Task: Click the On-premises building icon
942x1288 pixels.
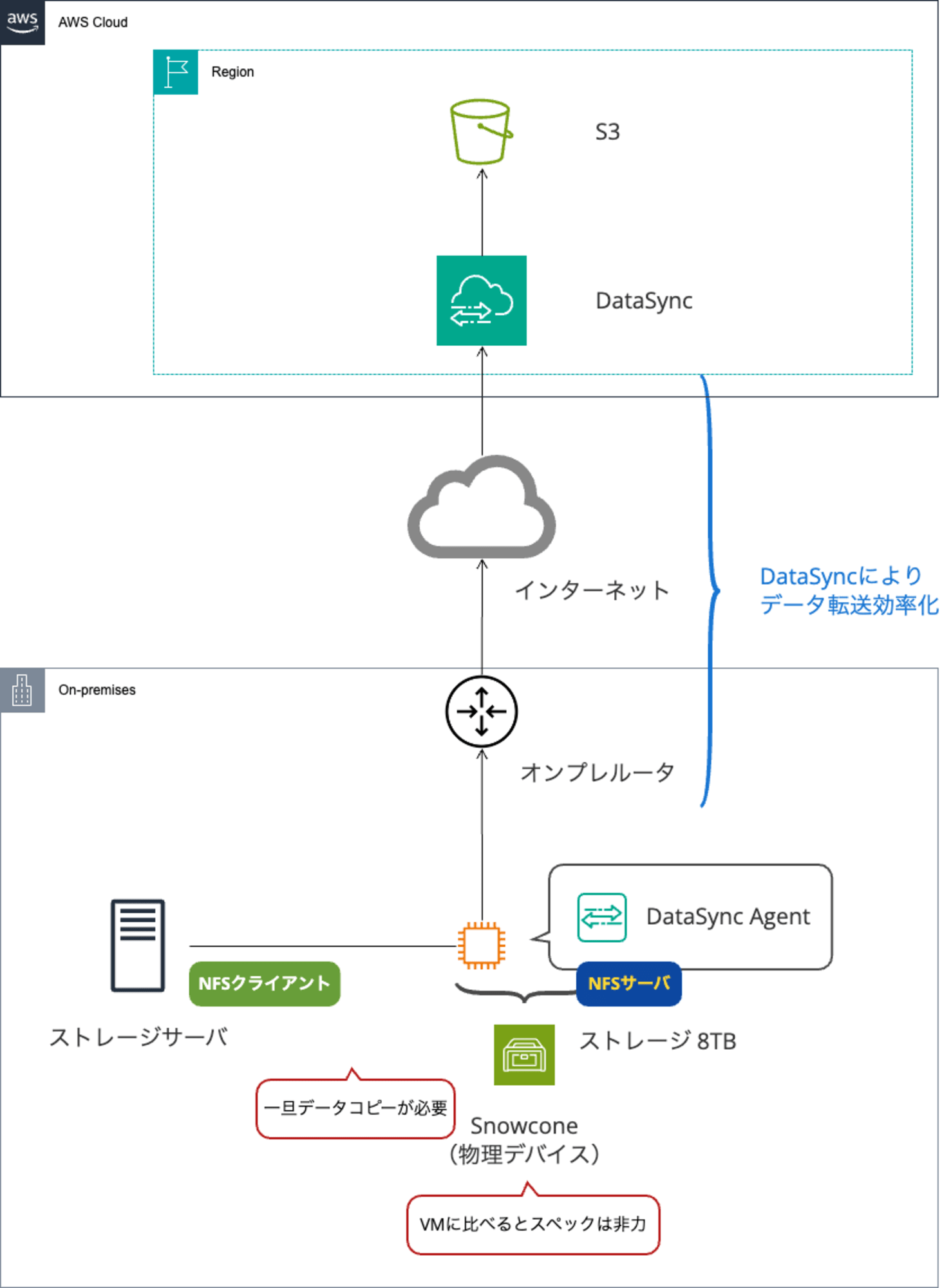Action: 23,690
